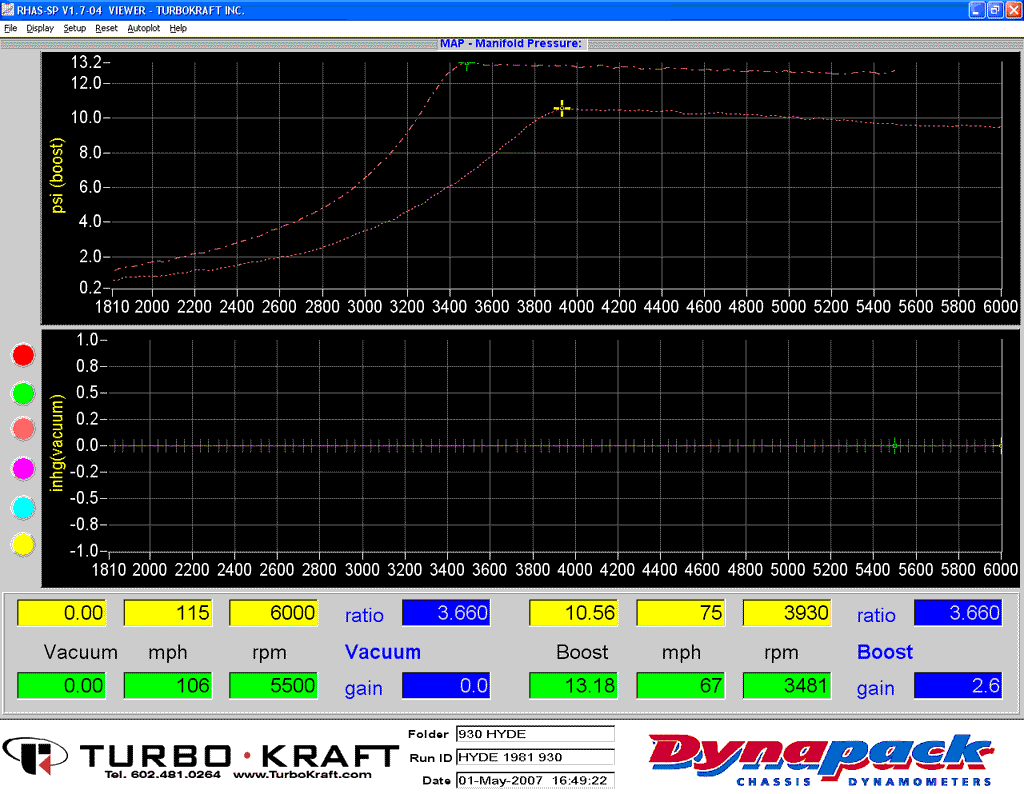Click the Folder field showing 930 HYDE
The width and height of the screenshot is (1024, 794).
tap(535, 733)
